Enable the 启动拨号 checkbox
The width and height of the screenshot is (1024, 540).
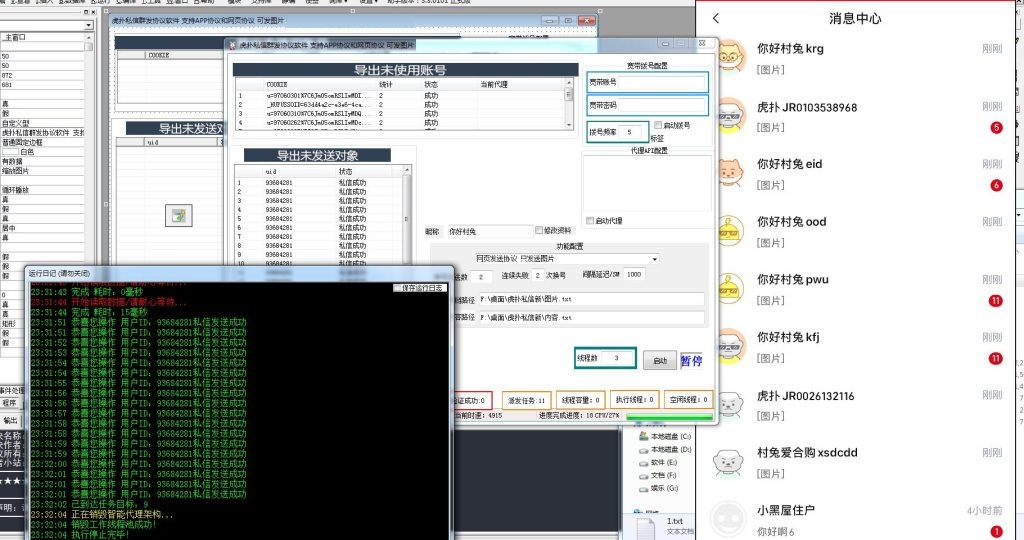click(657, 126)
